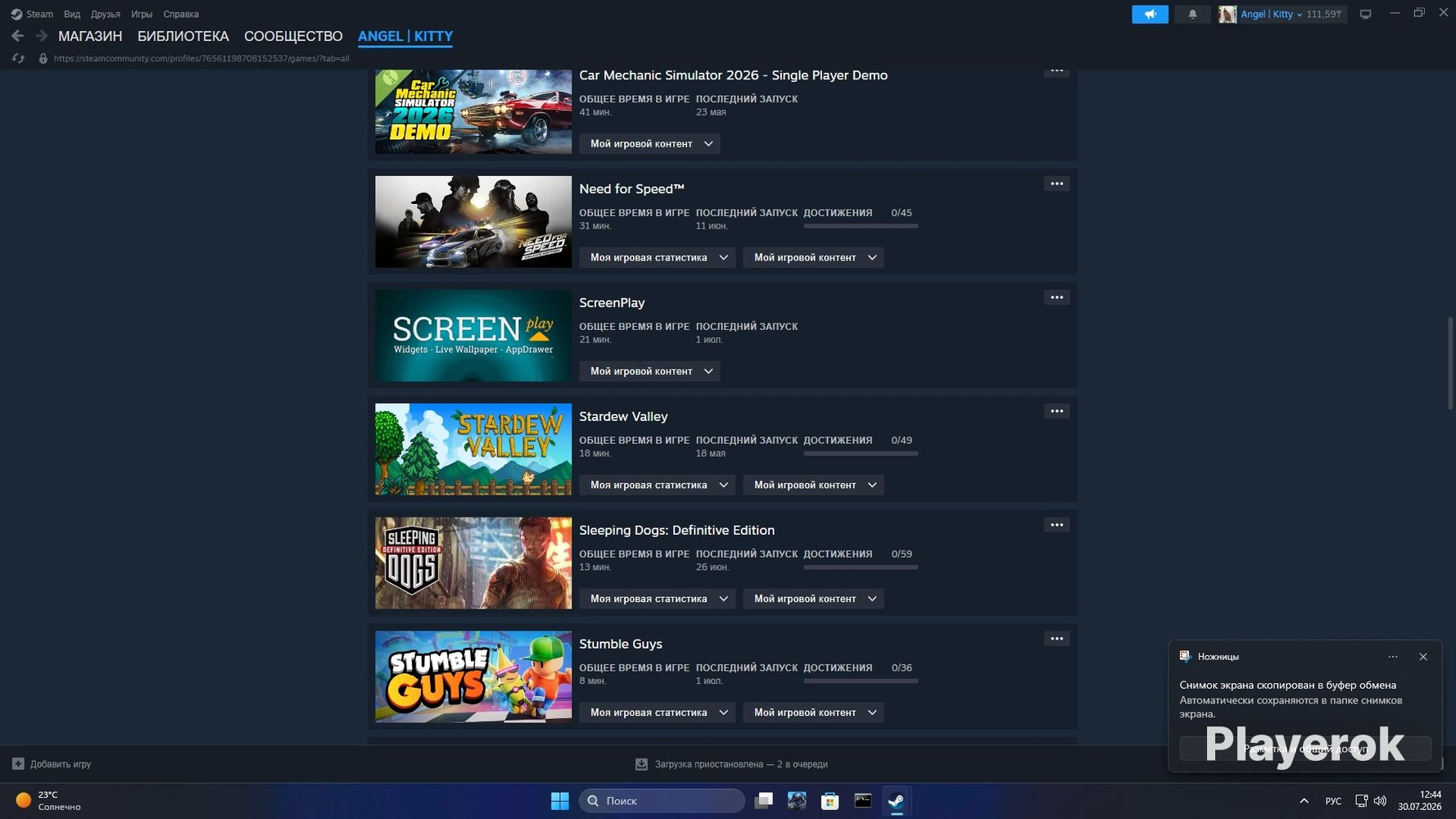
Task: Switch to the БИБЛИОТЕКА tab
Action: (183, 36)
